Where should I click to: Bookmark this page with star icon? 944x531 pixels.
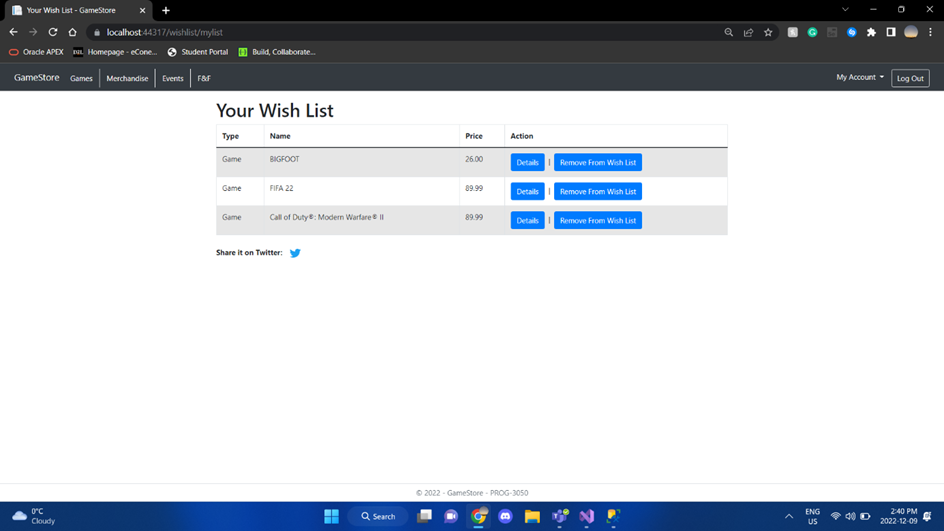pyautogui.click(x=768, y=33)
